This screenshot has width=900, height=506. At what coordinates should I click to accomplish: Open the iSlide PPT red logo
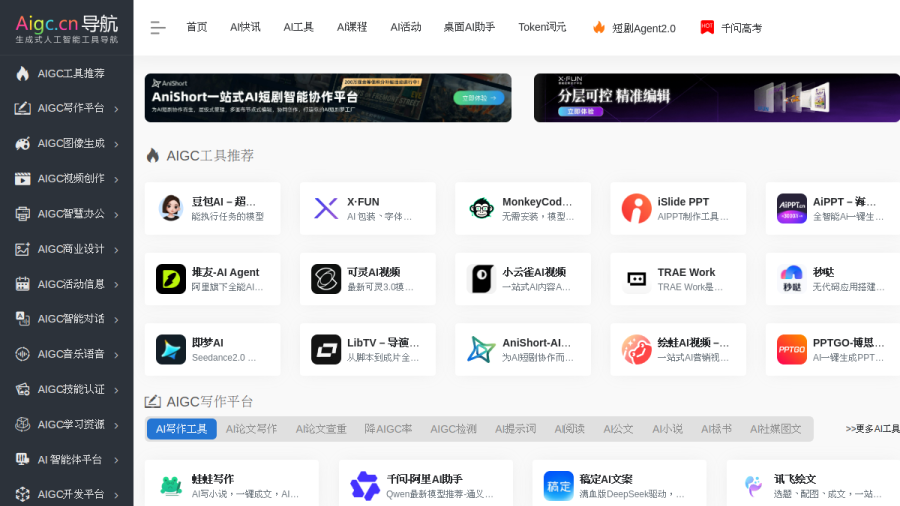click(637, 208)
